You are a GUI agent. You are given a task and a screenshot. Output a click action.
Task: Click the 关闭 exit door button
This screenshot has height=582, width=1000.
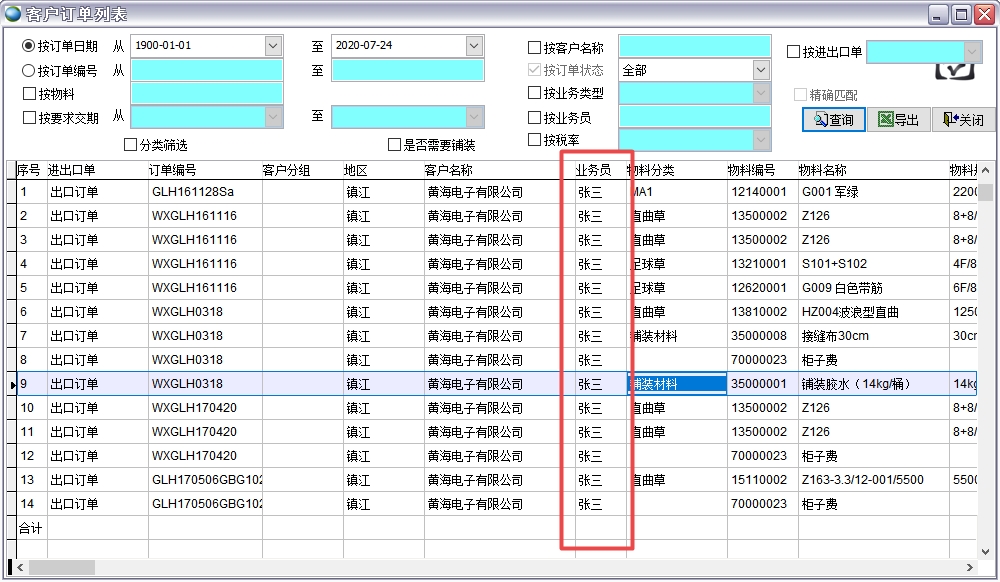[x=963, y=120]
